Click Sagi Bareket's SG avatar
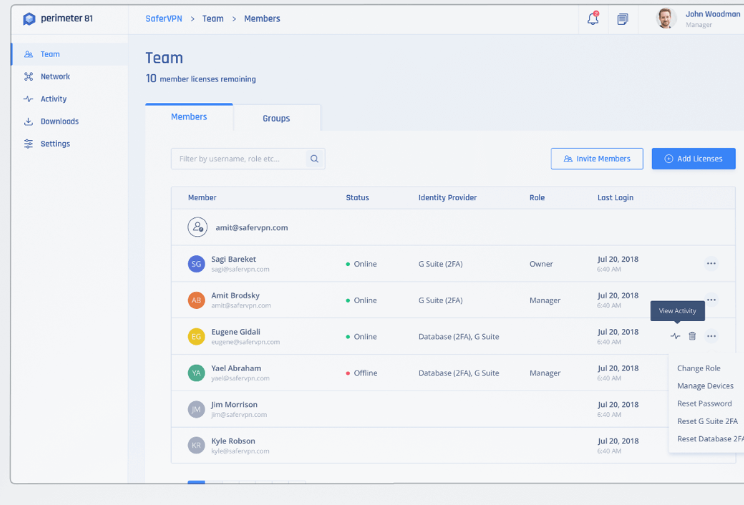Screen dimensions: 744x505 click(x=196, y=264)
